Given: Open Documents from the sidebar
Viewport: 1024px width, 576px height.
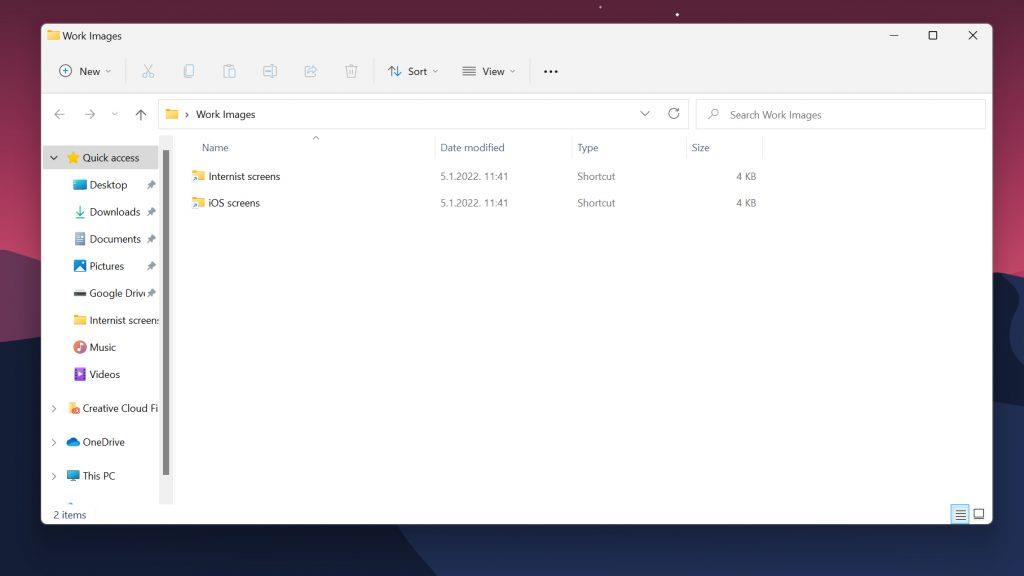Looking at the screenshot, I should tap(115, 239).
